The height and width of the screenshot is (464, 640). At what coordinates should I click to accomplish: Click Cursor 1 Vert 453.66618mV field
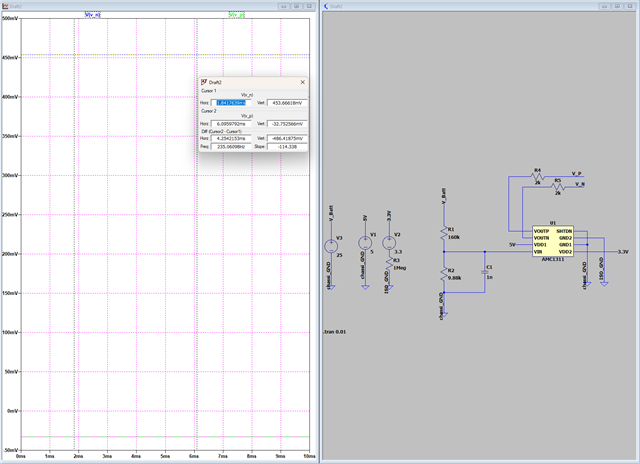click(x=287, y=103)
